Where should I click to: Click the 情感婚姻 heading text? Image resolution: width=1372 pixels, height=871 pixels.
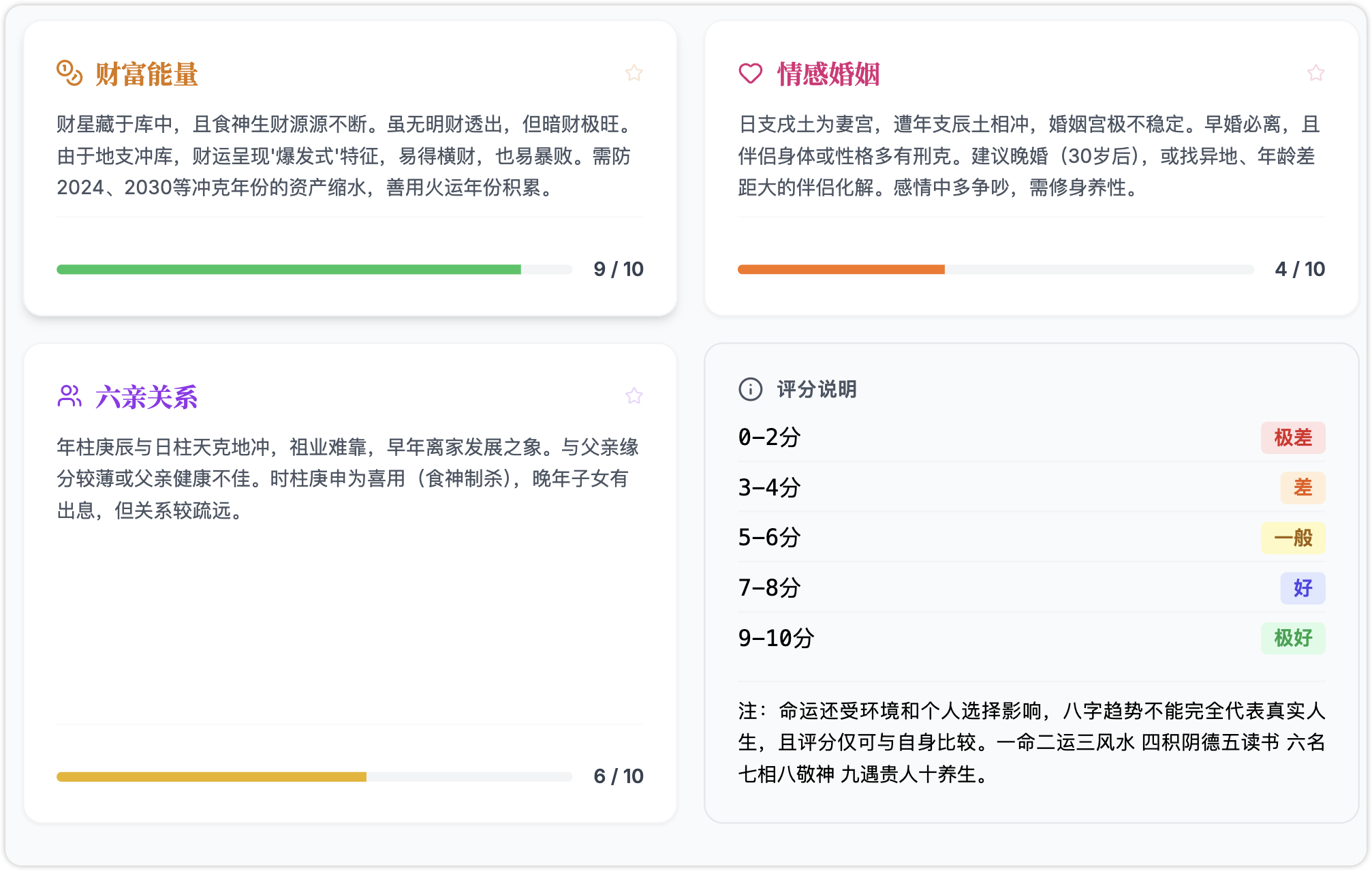tap(828, 74)
